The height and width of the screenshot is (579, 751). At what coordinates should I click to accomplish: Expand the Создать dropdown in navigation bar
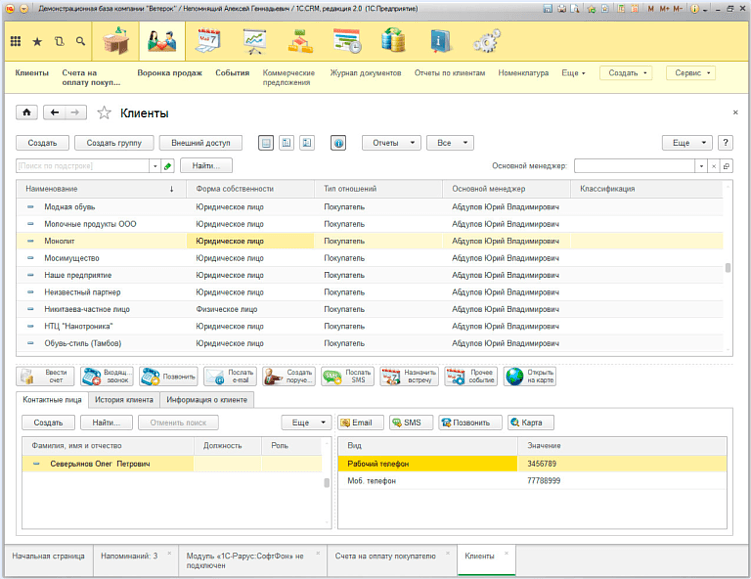pyautogui.click(x=625, y=73)
